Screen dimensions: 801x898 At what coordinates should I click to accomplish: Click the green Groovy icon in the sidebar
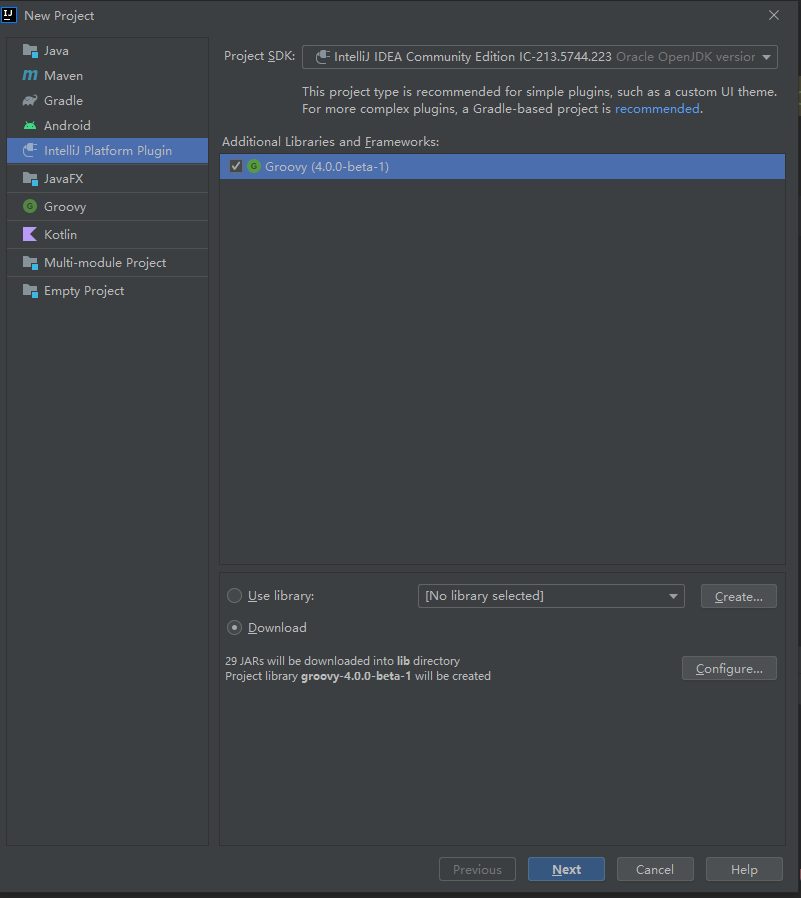[30, 206]
